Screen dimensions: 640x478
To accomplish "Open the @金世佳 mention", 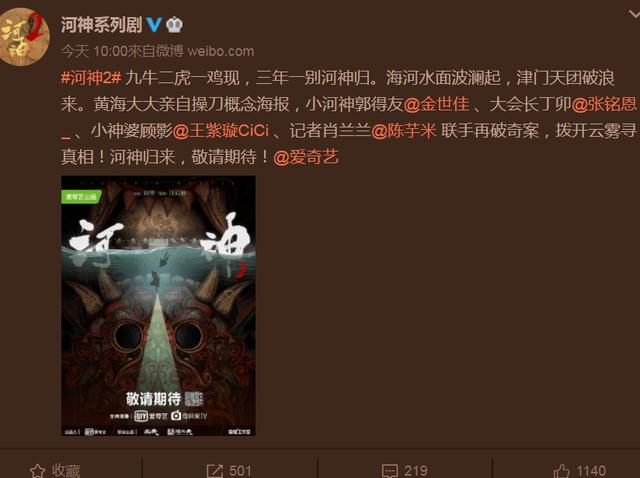I will pos(436,104).
